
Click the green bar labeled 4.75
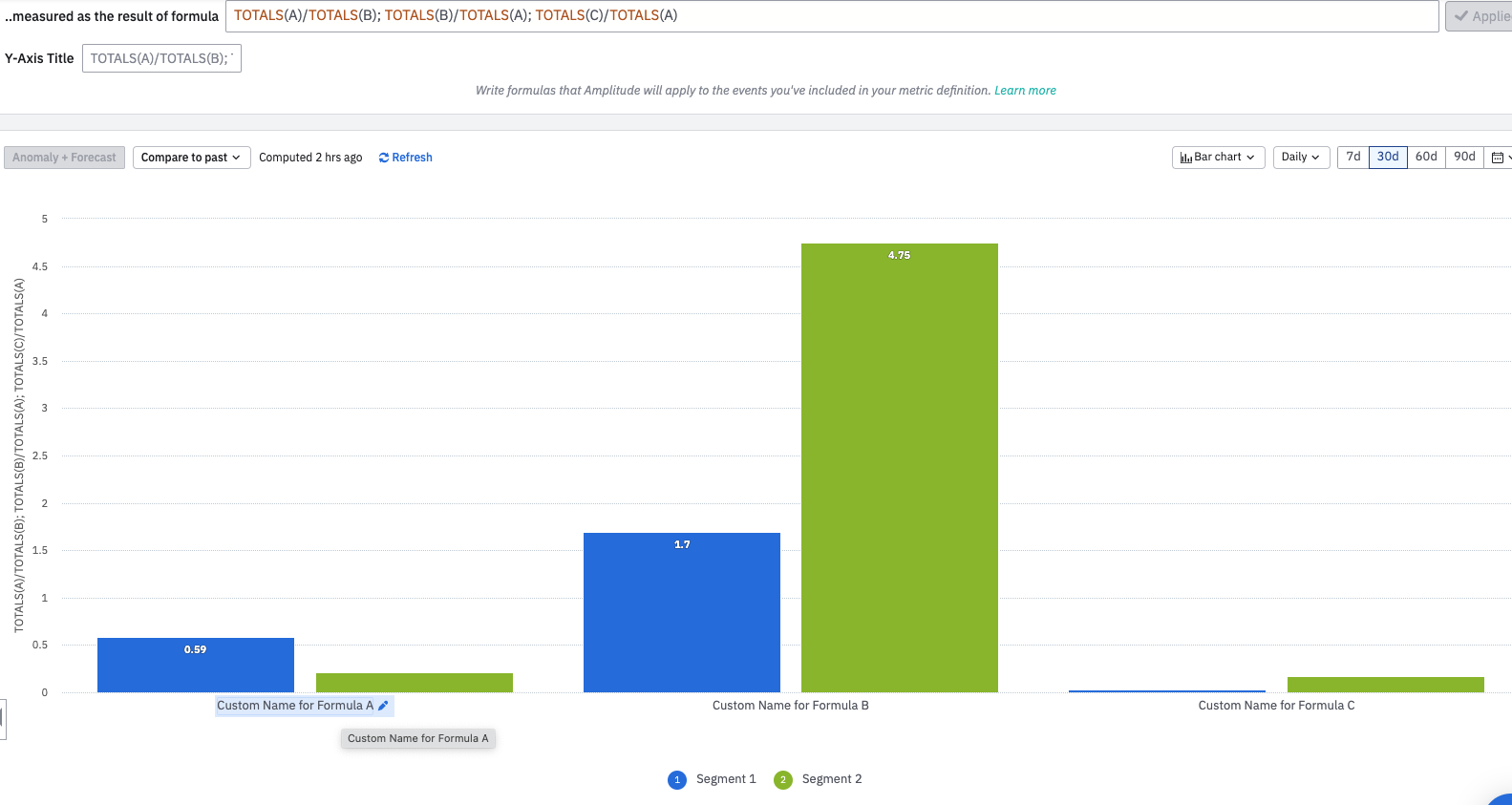click(900, 468)
